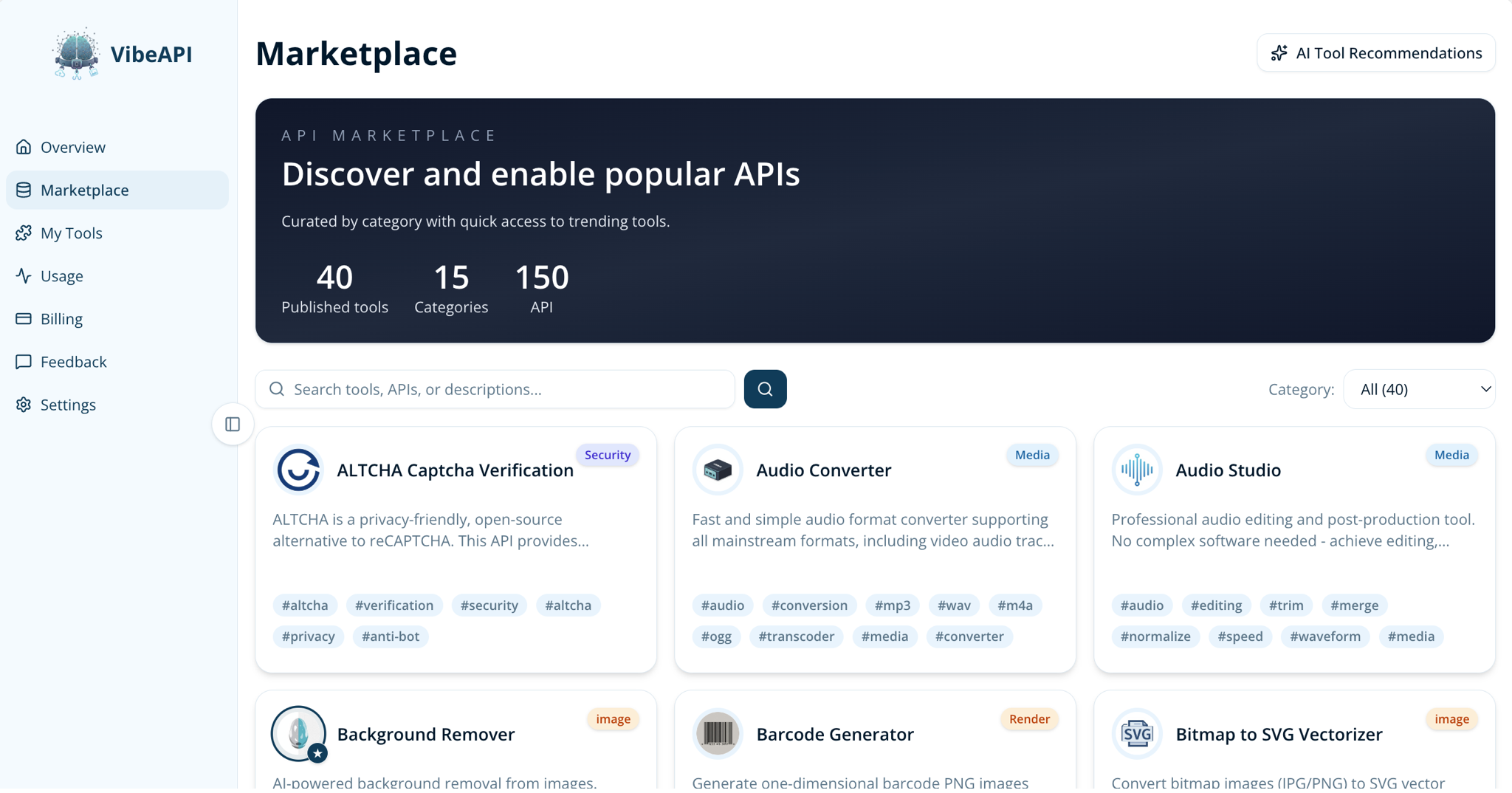
Task: Click the AI Tool Recommendations button
Action: pos(1374,52)
